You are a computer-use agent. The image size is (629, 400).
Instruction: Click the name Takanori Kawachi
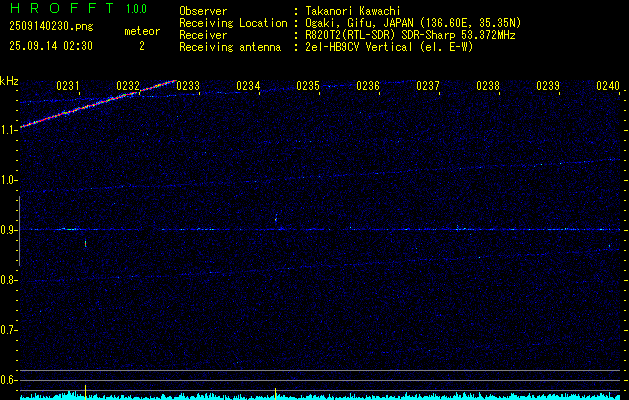(353, 11)
